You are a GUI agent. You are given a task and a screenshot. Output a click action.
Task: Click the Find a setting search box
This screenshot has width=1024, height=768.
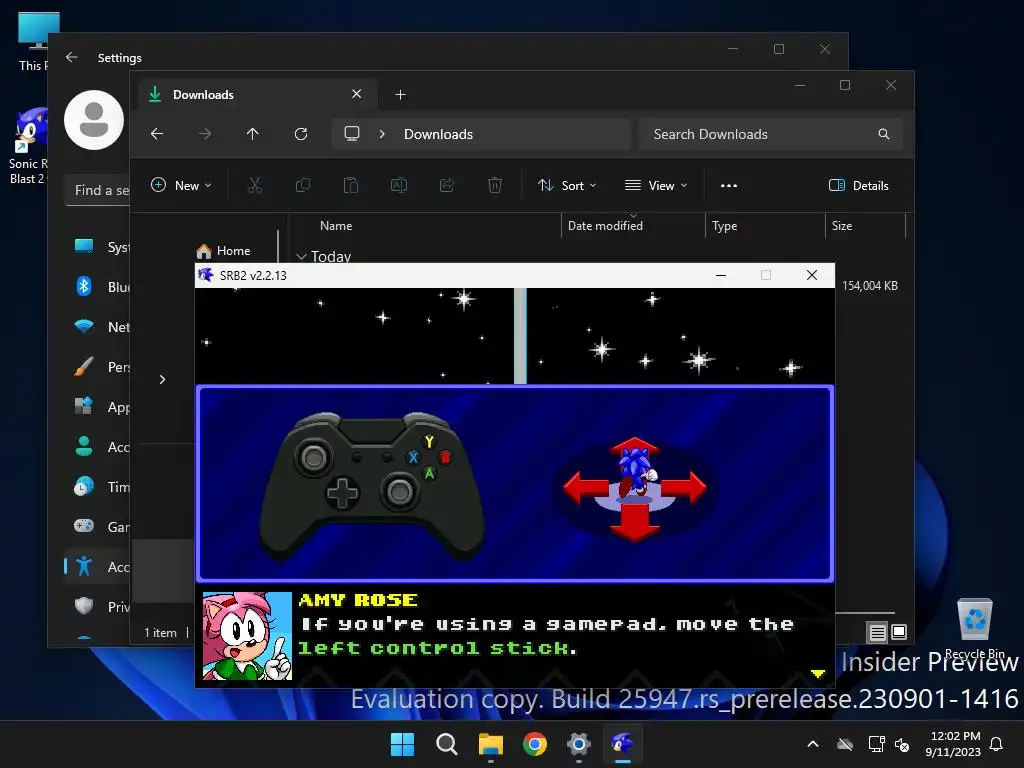point(98,190)
